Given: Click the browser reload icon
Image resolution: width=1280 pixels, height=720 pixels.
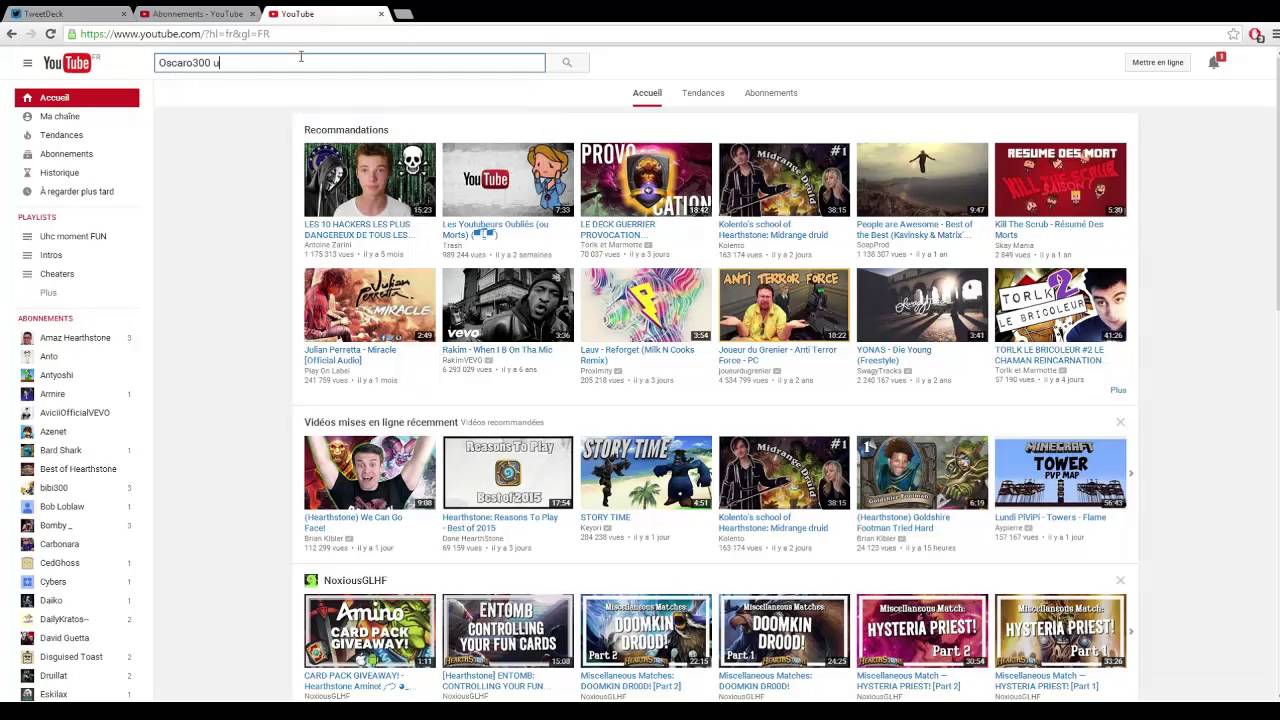Looking at the screenshot, I should (50, 34).
